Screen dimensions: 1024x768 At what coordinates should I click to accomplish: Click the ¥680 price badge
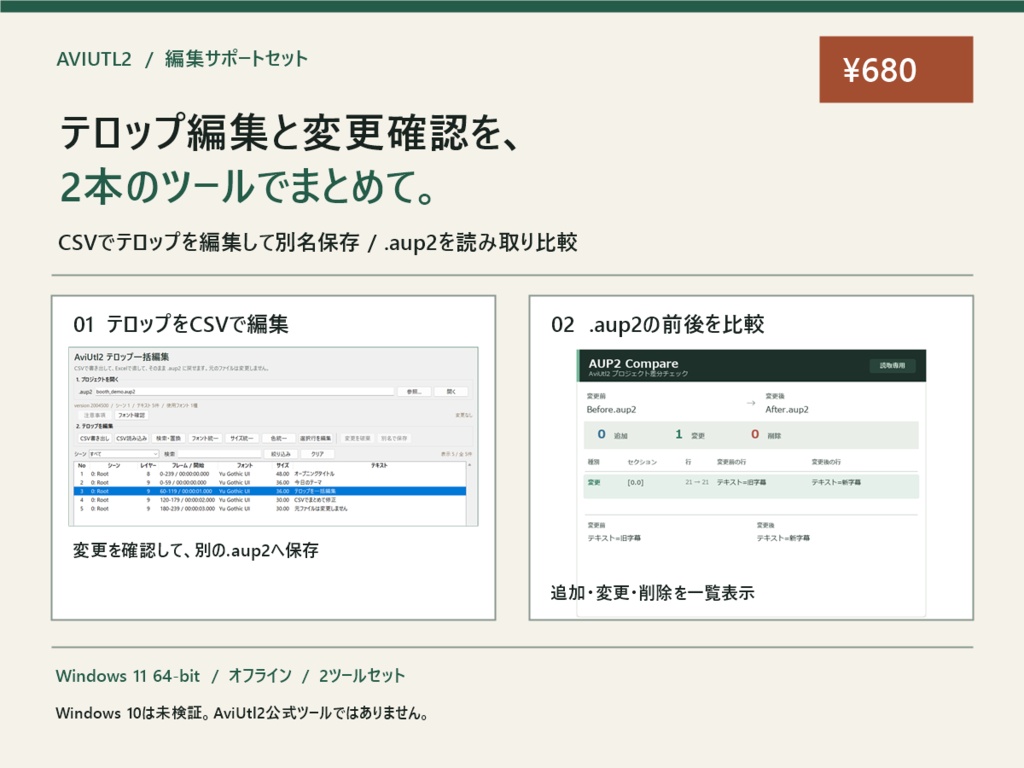point(896,69)
